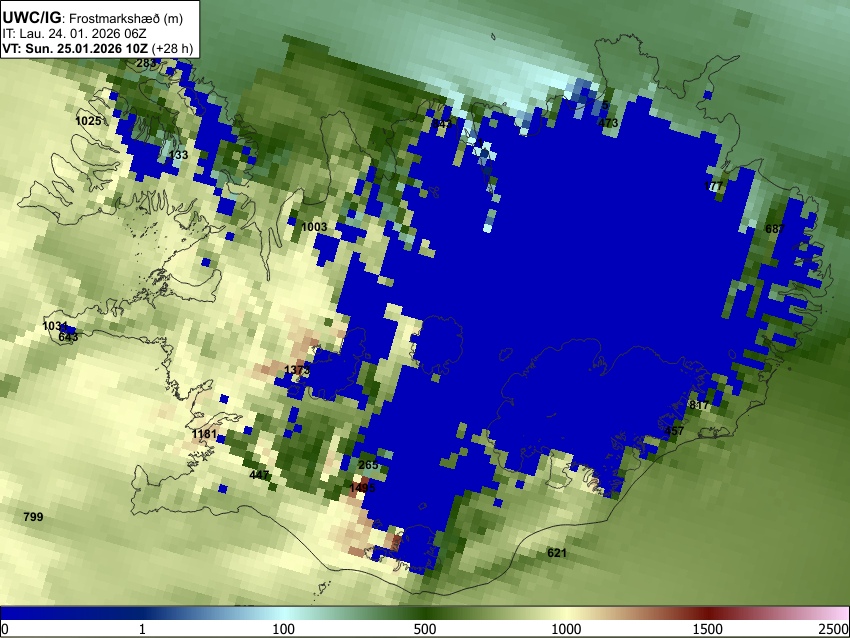Click the legend label 1500

(x=707, y=629)
